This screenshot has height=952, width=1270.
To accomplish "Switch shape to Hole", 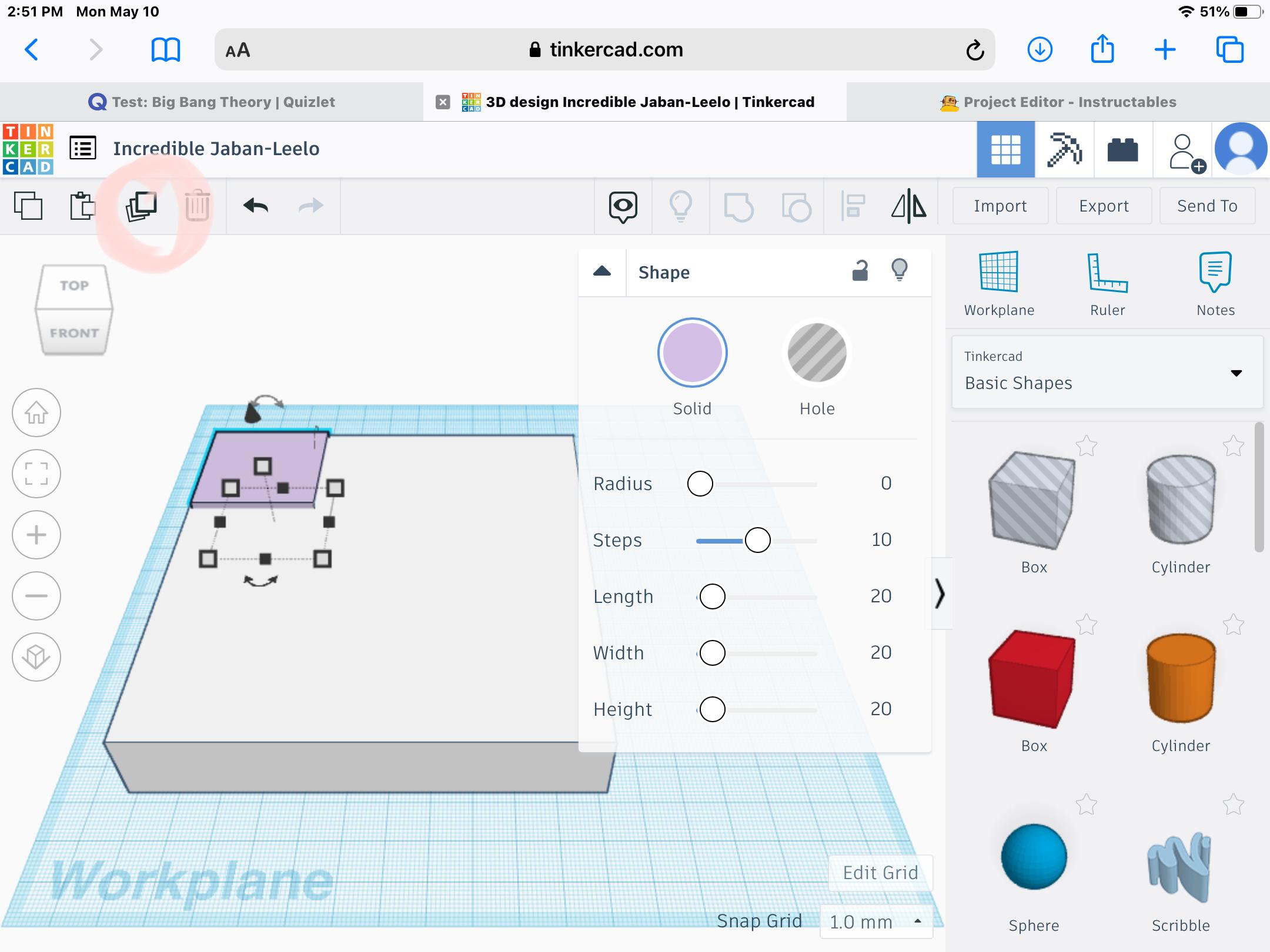I will [x=817, y=353].
